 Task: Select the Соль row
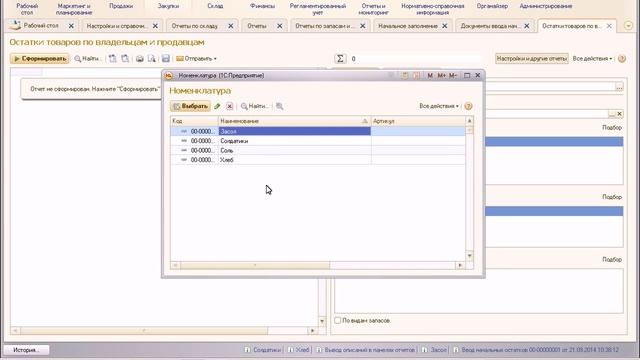[318, 150]
